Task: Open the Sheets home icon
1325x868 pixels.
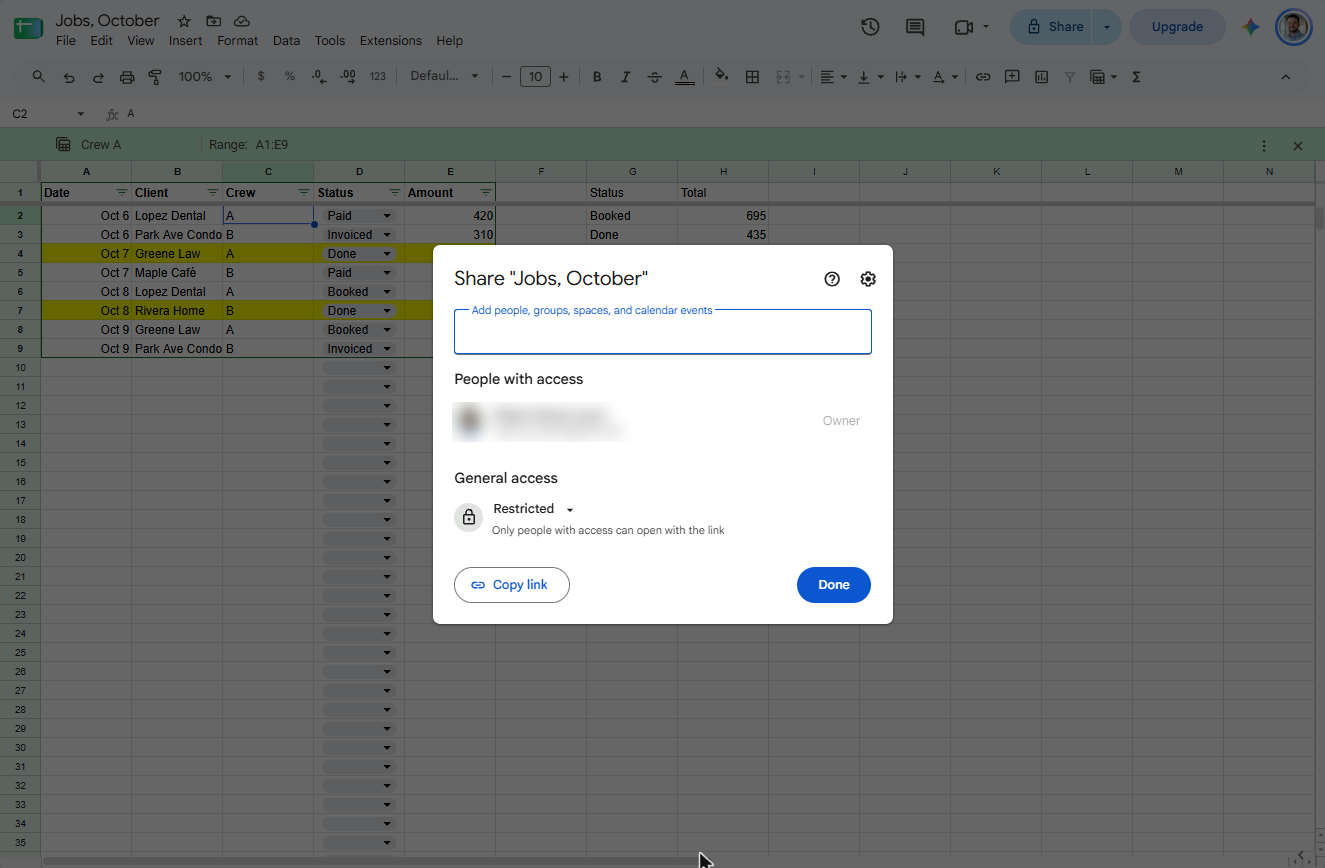Action: point(28,29)
